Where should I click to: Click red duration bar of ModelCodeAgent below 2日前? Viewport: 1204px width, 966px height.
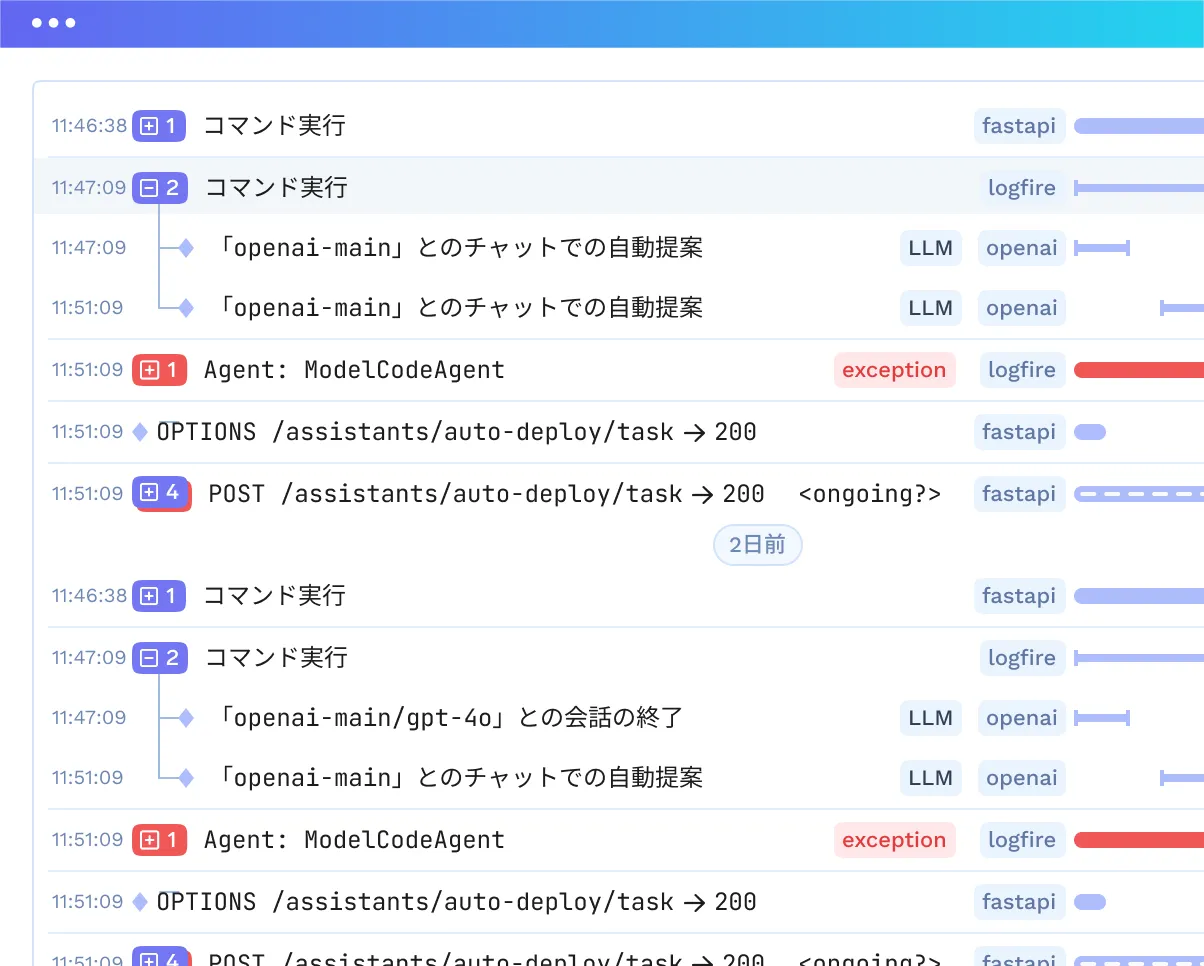pos(1139,840)
